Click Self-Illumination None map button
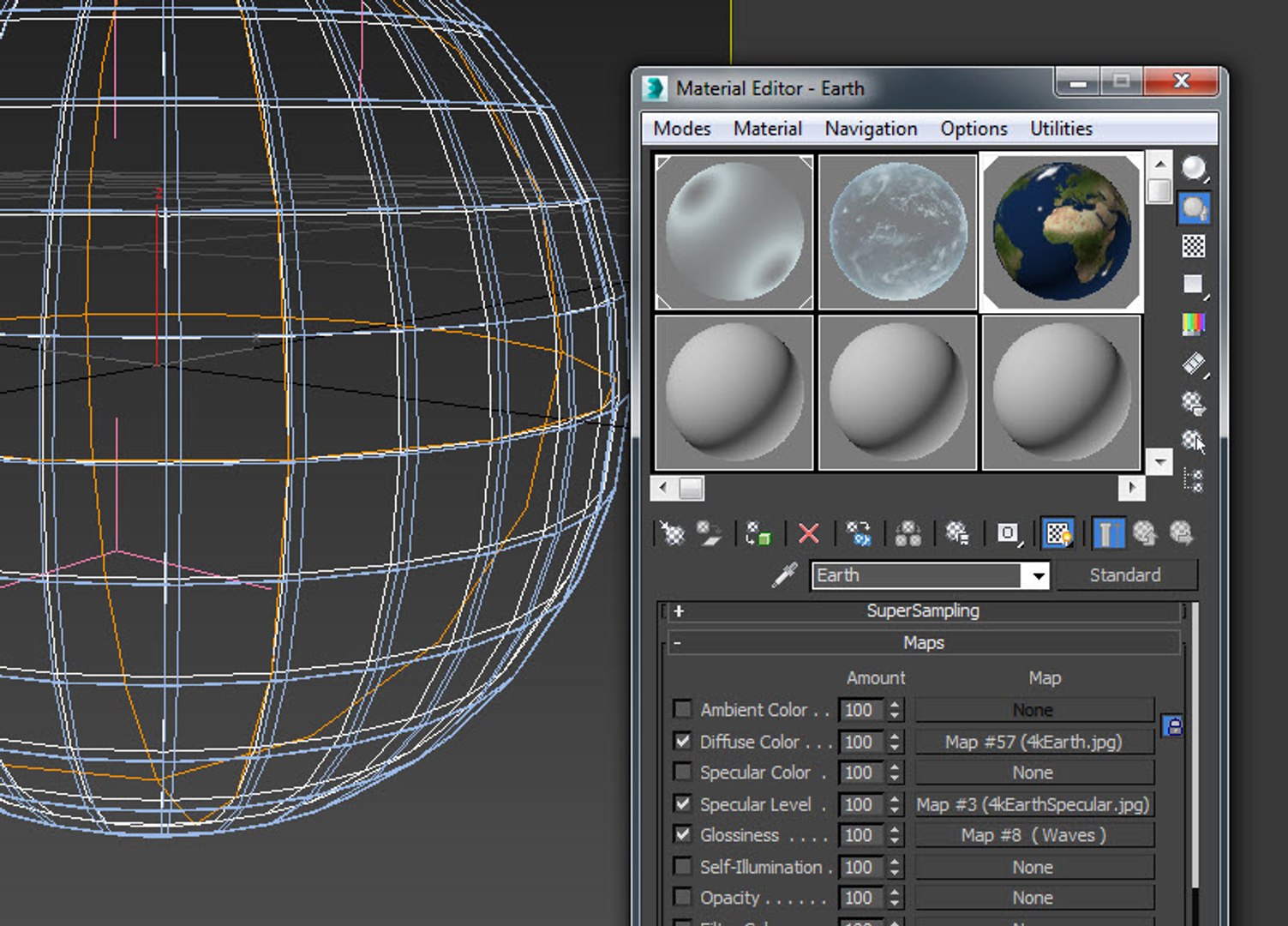This screenshot has height=926, width=1288. coord(1033,867)
